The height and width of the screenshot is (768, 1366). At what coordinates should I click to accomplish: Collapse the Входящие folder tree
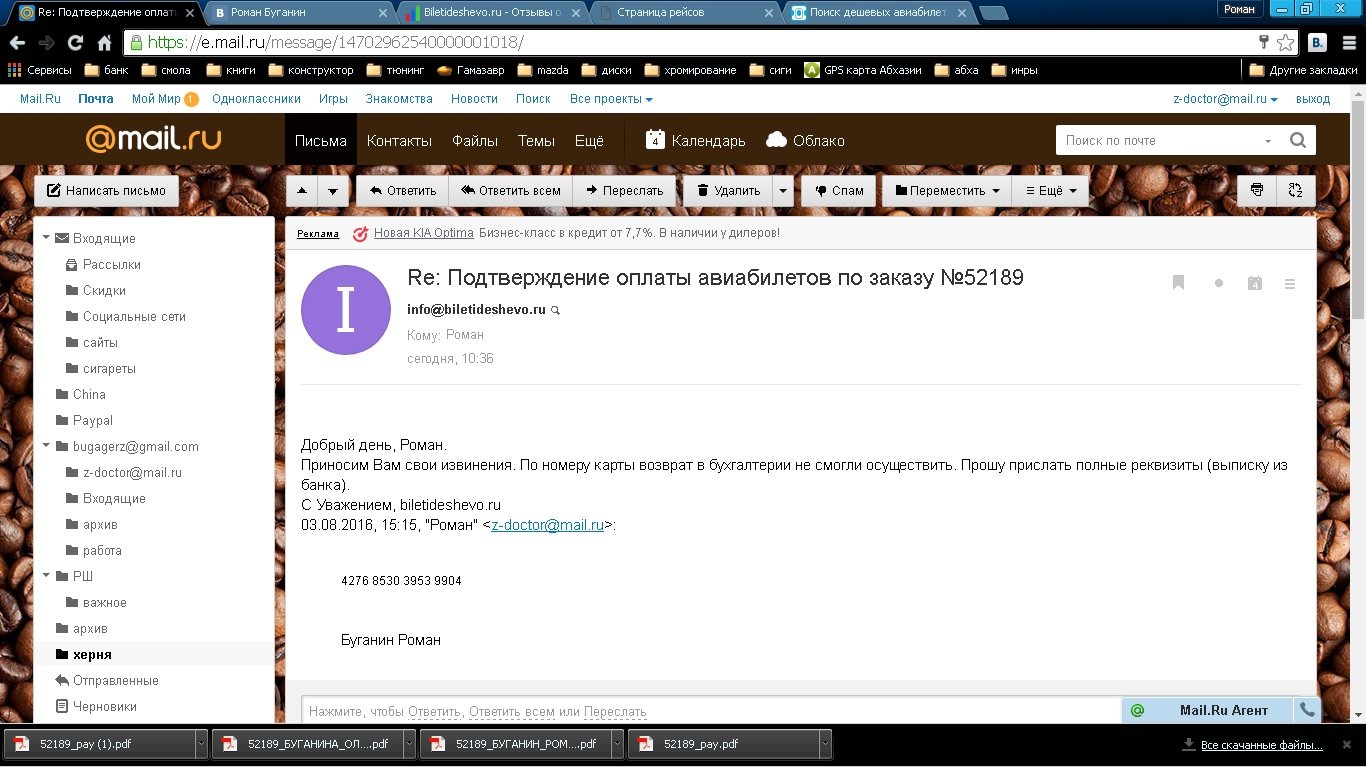(x=46, y=238)
